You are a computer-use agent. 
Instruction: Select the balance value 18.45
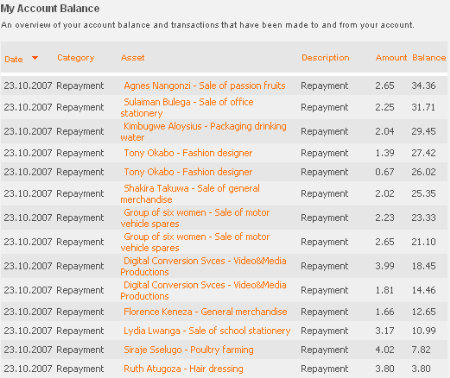[423, 266]
